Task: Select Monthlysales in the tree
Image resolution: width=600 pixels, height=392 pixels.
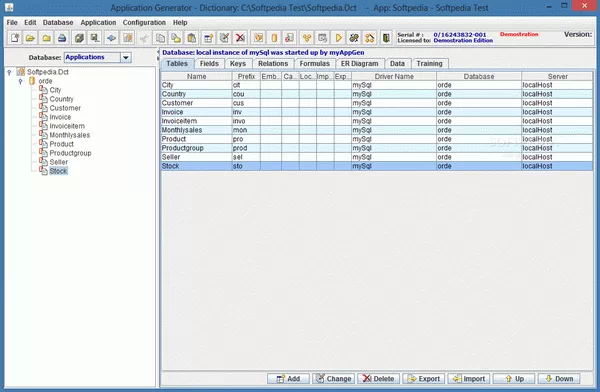Action: 70,135
